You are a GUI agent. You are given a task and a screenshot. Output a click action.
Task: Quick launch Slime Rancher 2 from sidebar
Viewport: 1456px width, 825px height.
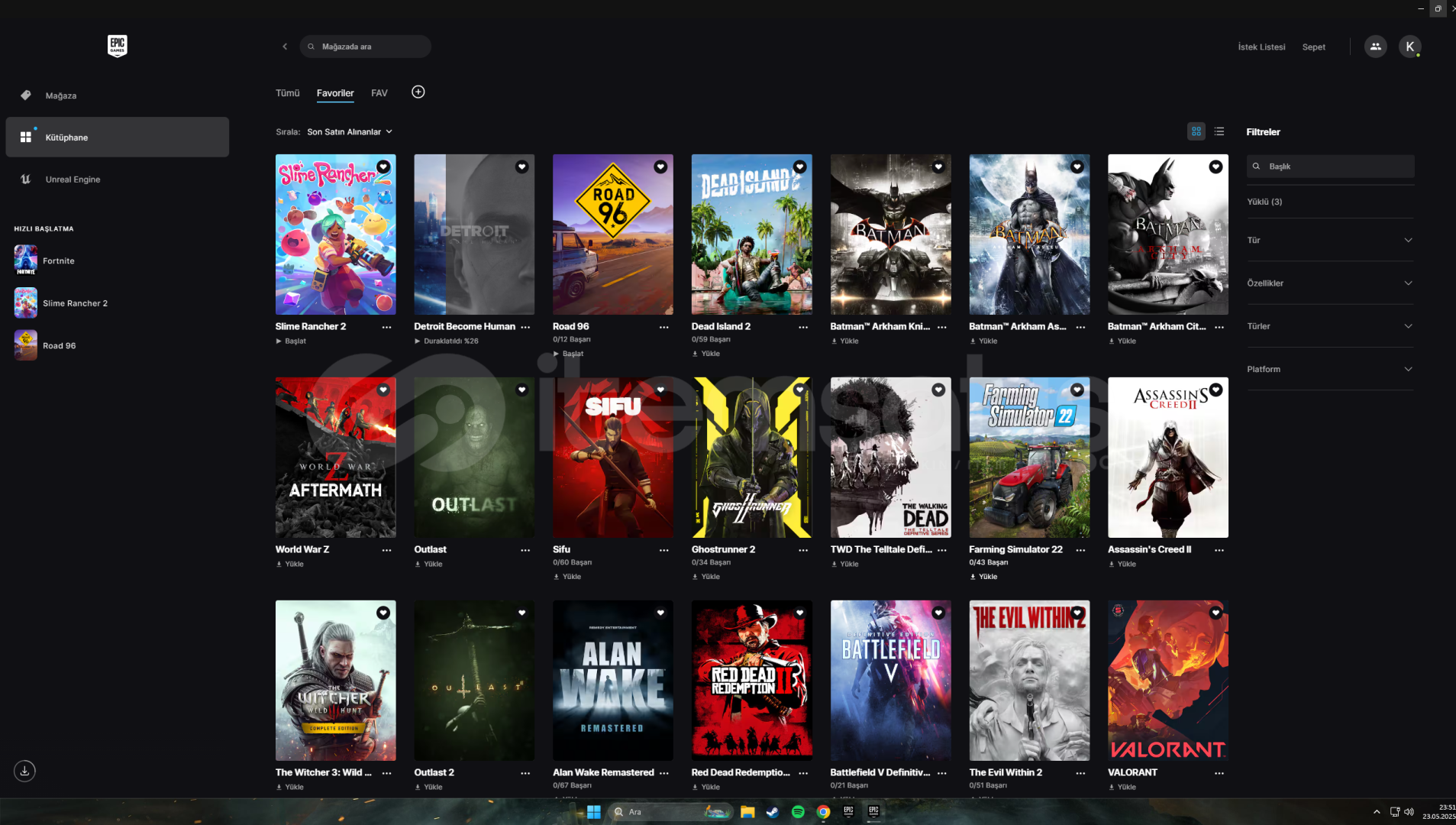pos(61,303)
